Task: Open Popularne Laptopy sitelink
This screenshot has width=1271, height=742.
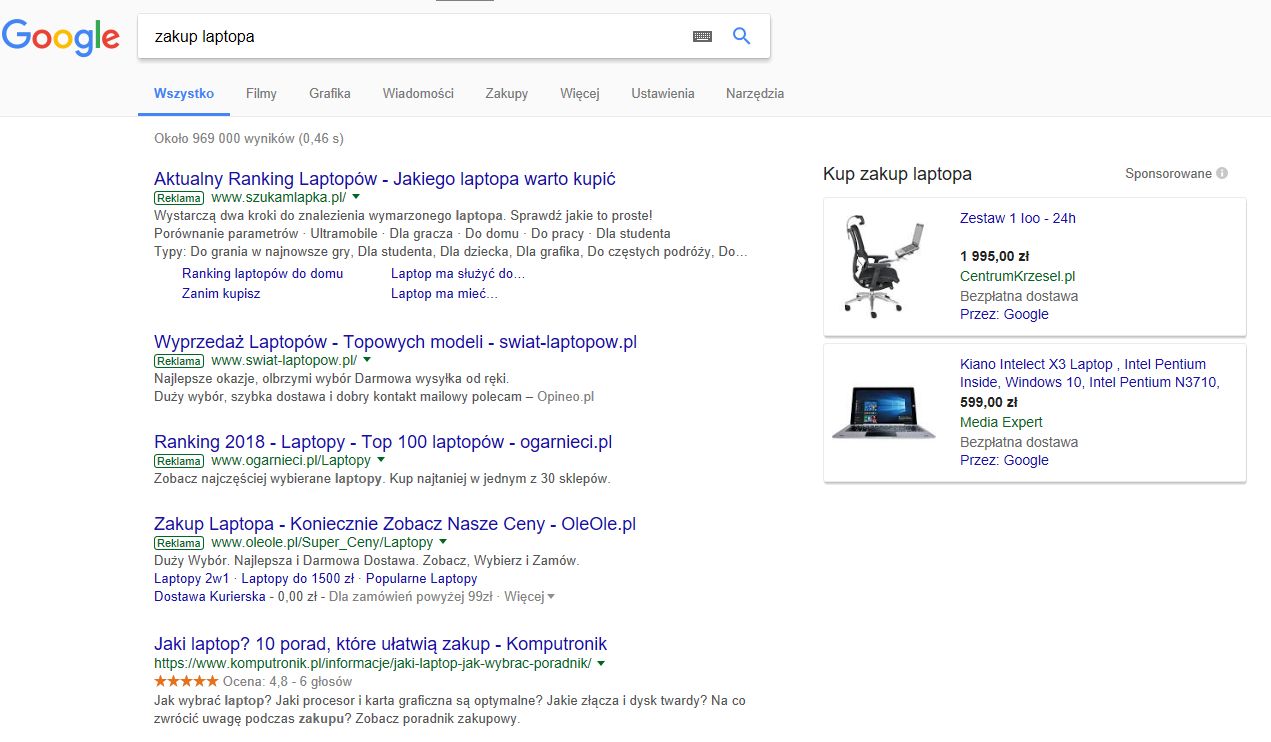Action: coord(422,578)
